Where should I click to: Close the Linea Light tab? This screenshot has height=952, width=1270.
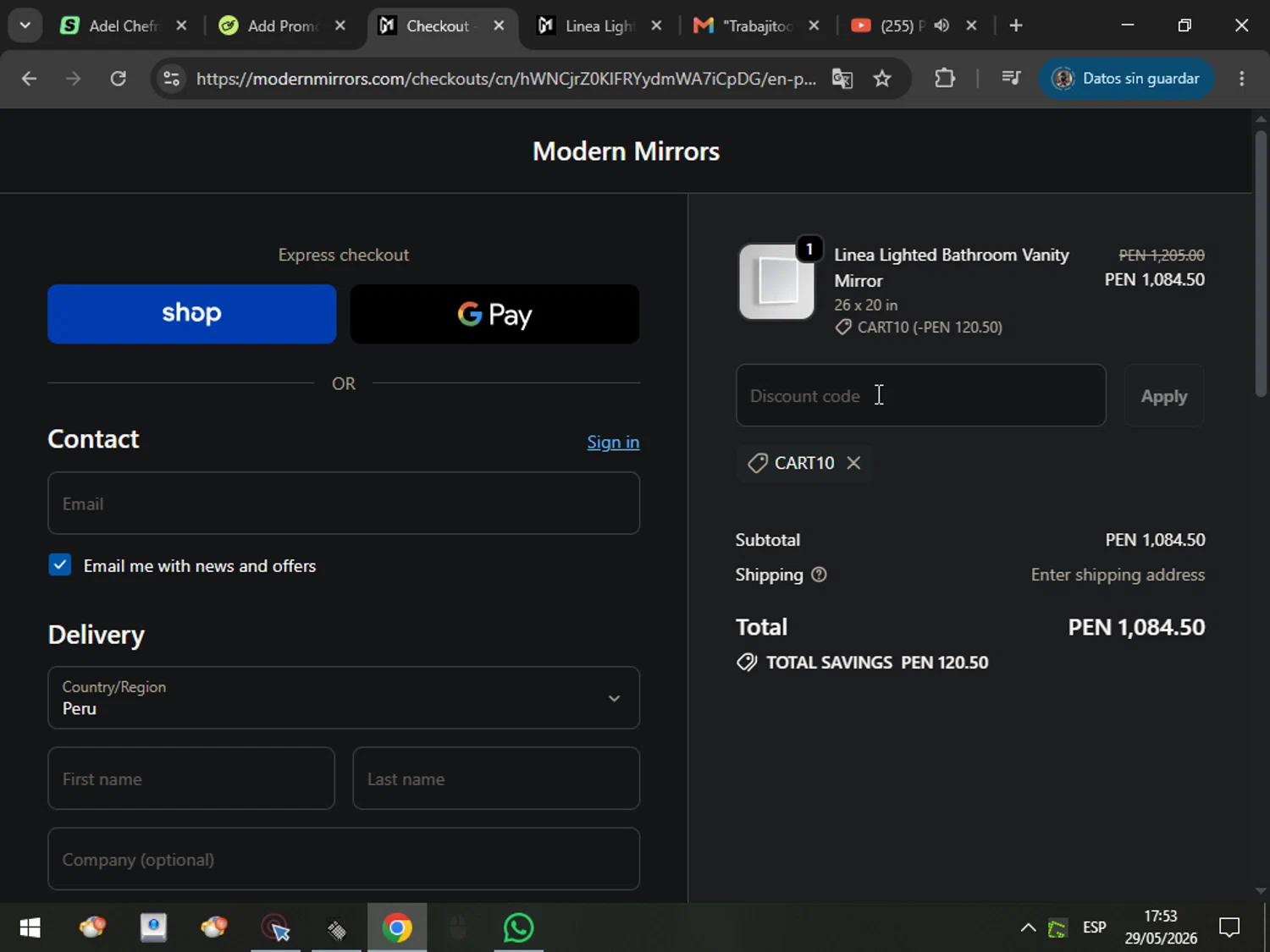coord(656,25)
